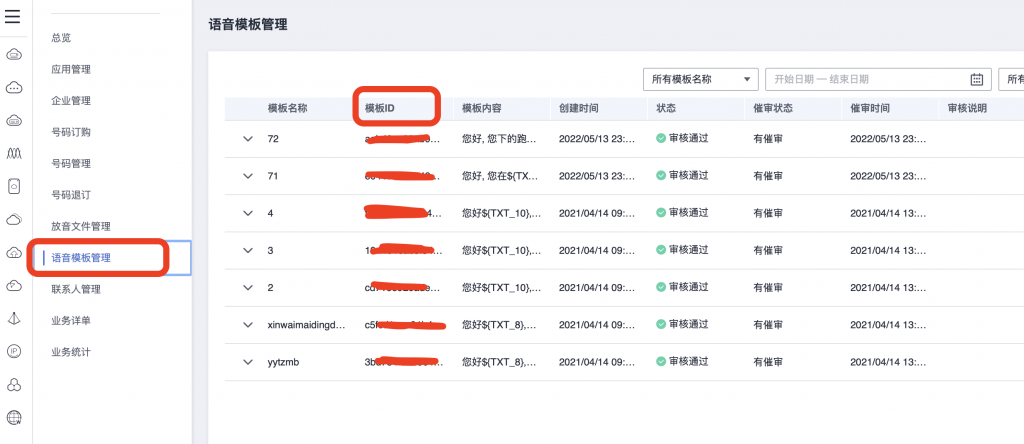The width and height of the screenshot is (1024, 444).
Task: Click content 您好, 您下的跑... in row 72
Action: (501, 139)
